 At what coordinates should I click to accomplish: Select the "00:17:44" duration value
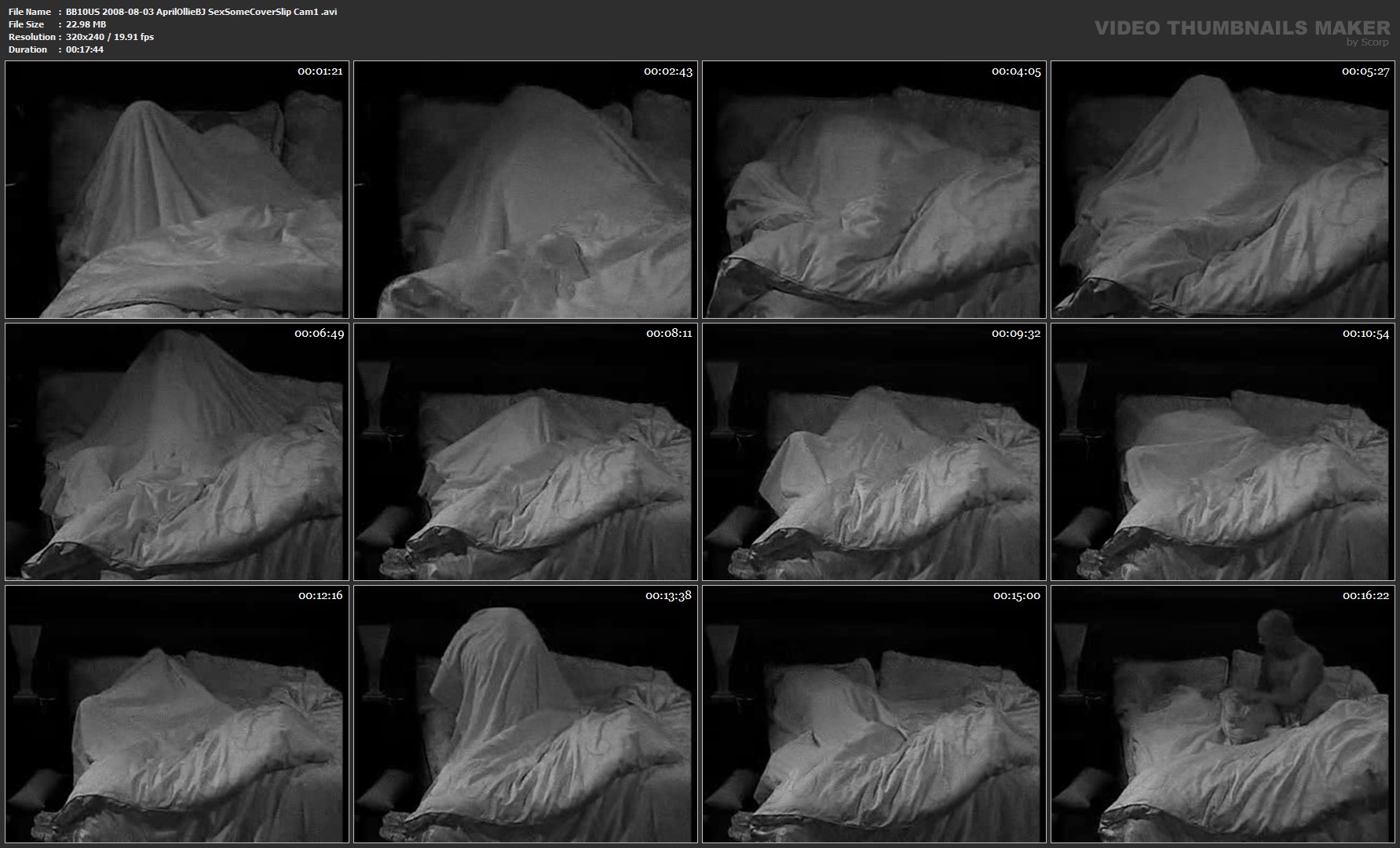point(85,49)
